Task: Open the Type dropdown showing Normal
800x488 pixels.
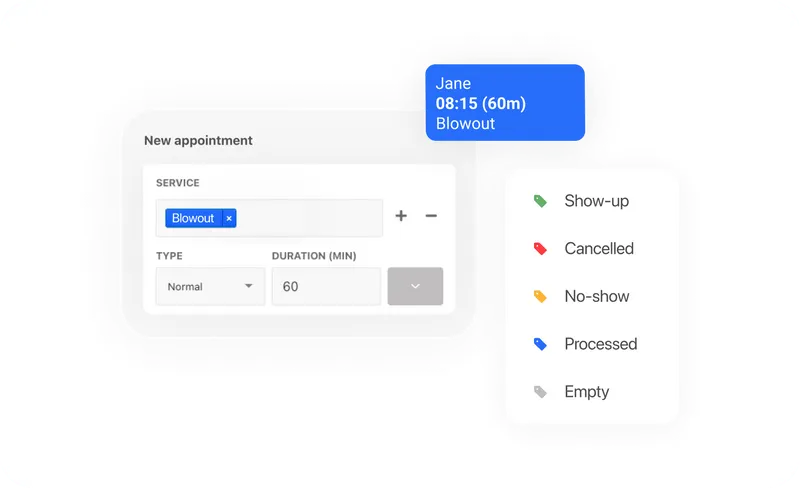Action: [210, 286]
